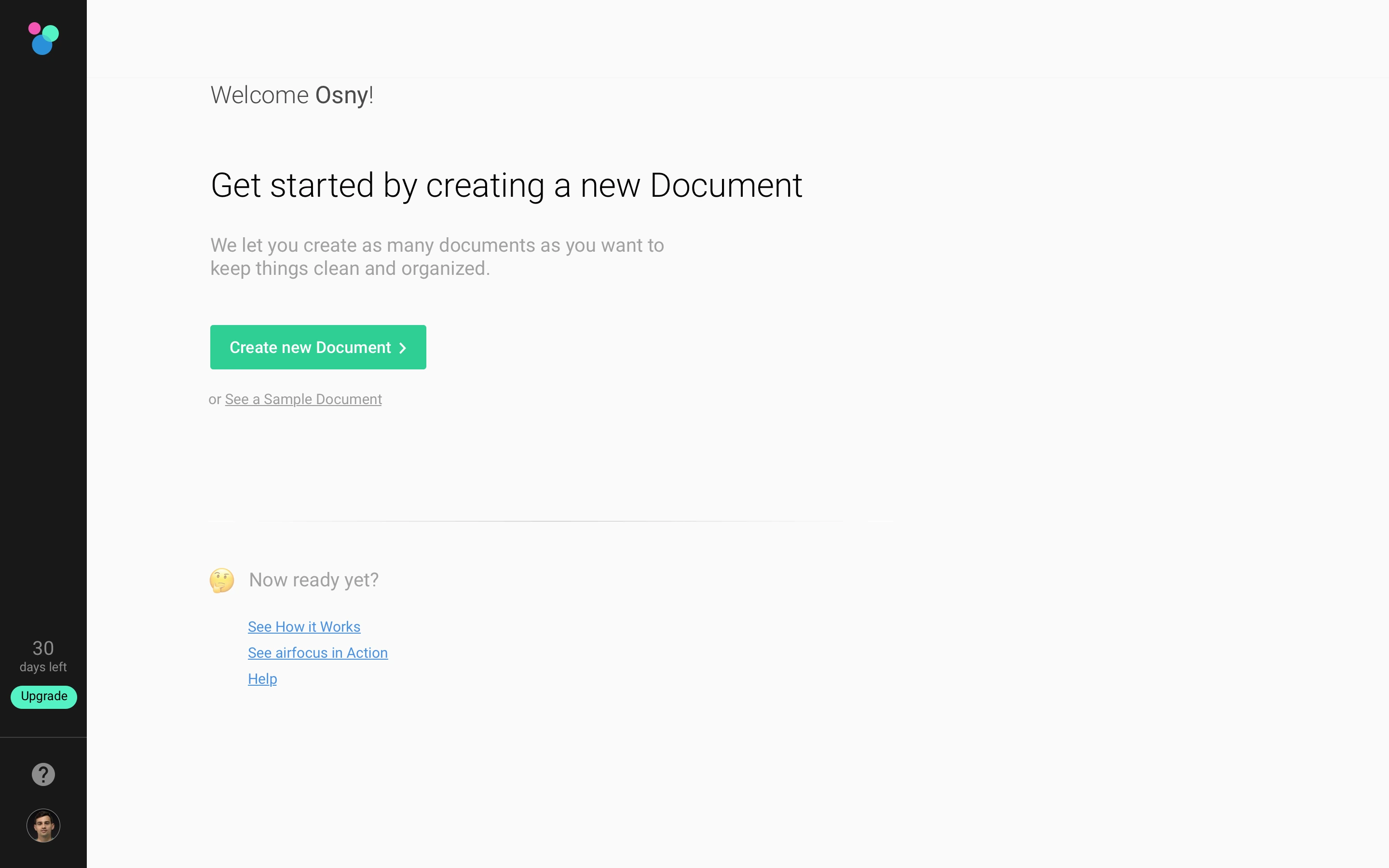
Task: Follow the See How it Works link
Action: coord(304,627)
